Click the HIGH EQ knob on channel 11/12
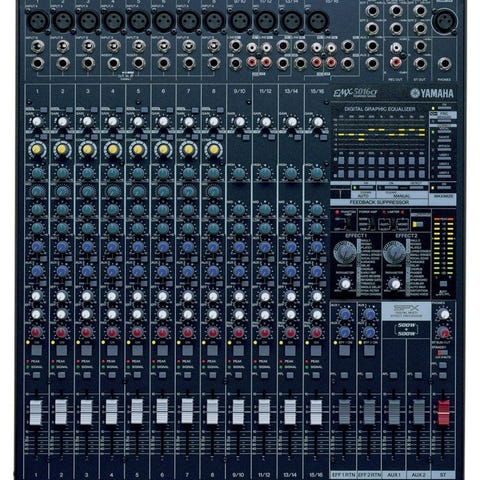480x480 pixels. pyautogui.click(x=265, y=173)
